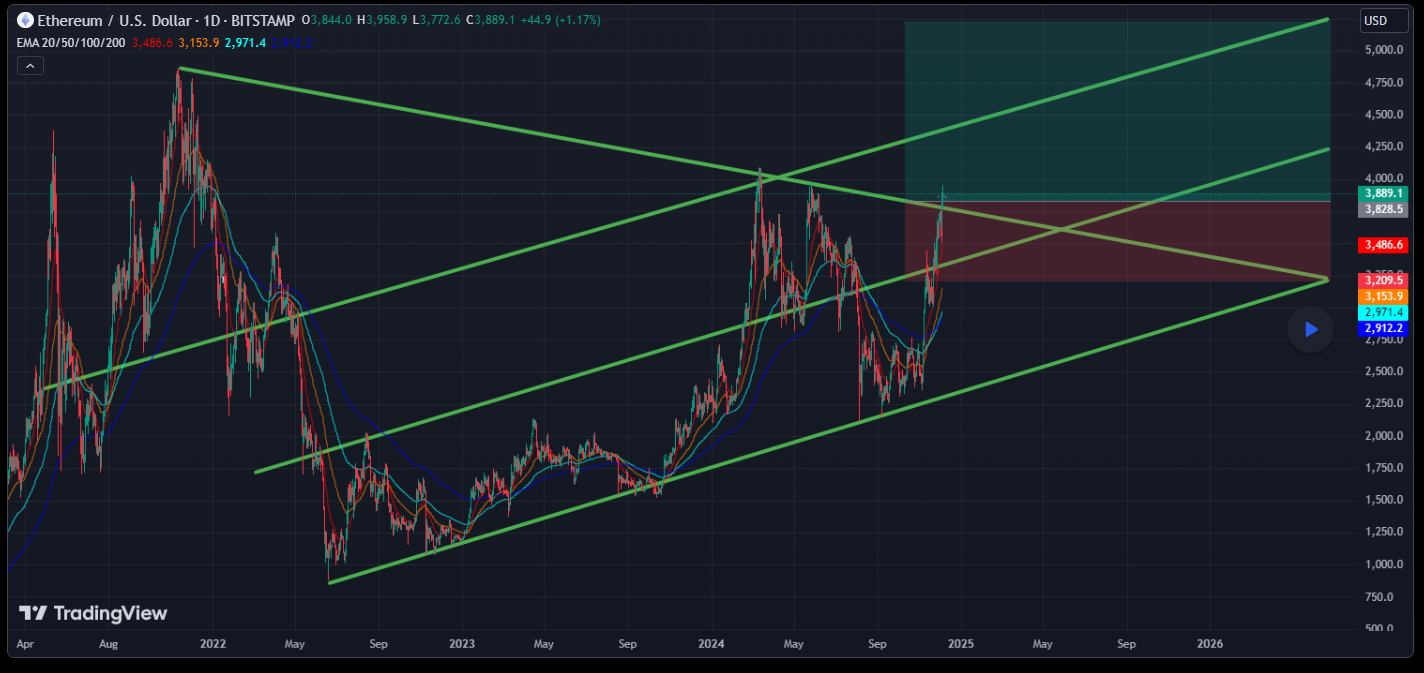Click the 5,000.0 level on the price scale

[x=1383, y=50]
